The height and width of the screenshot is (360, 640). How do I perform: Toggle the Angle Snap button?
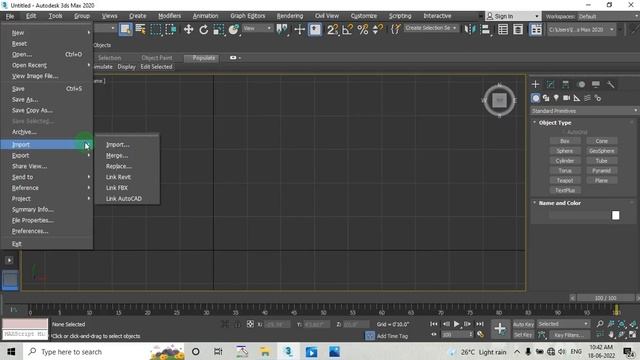[x=347, y=29]
